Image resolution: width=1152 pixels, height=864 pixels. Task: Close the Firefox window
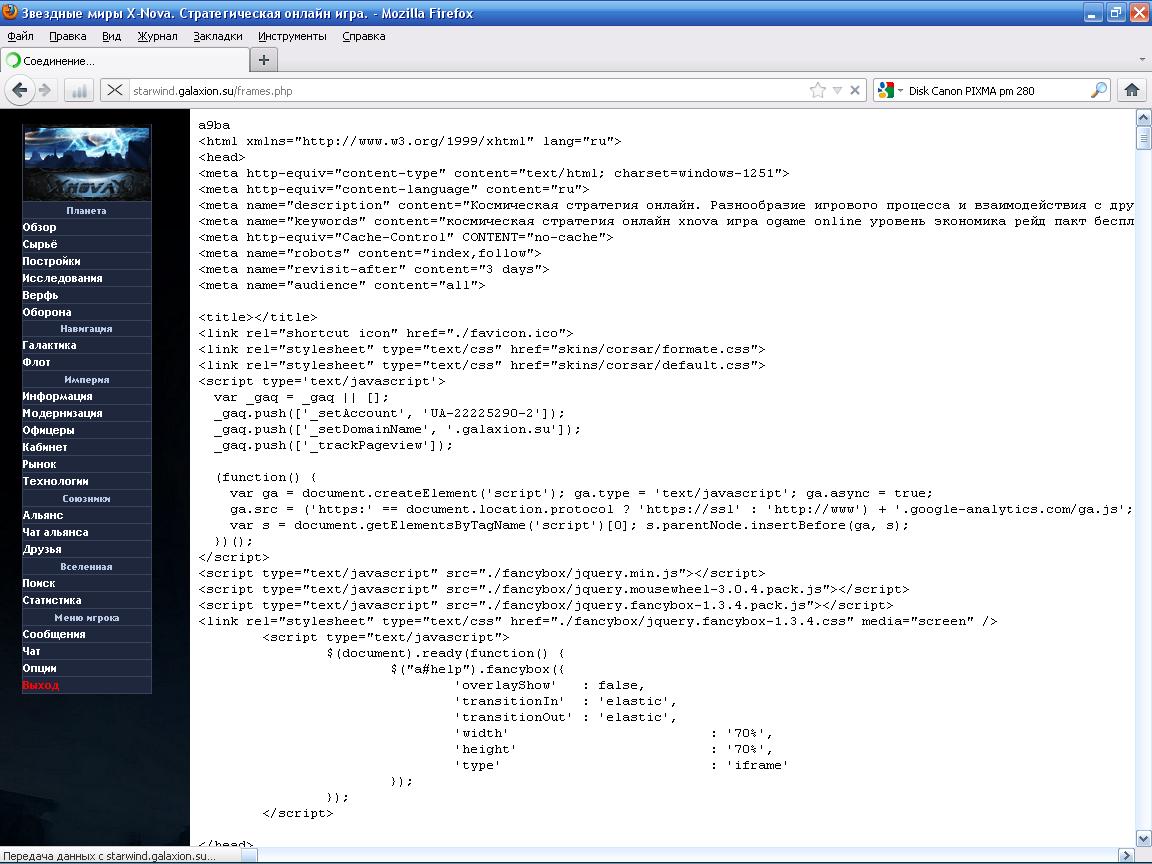[1138, 12]
